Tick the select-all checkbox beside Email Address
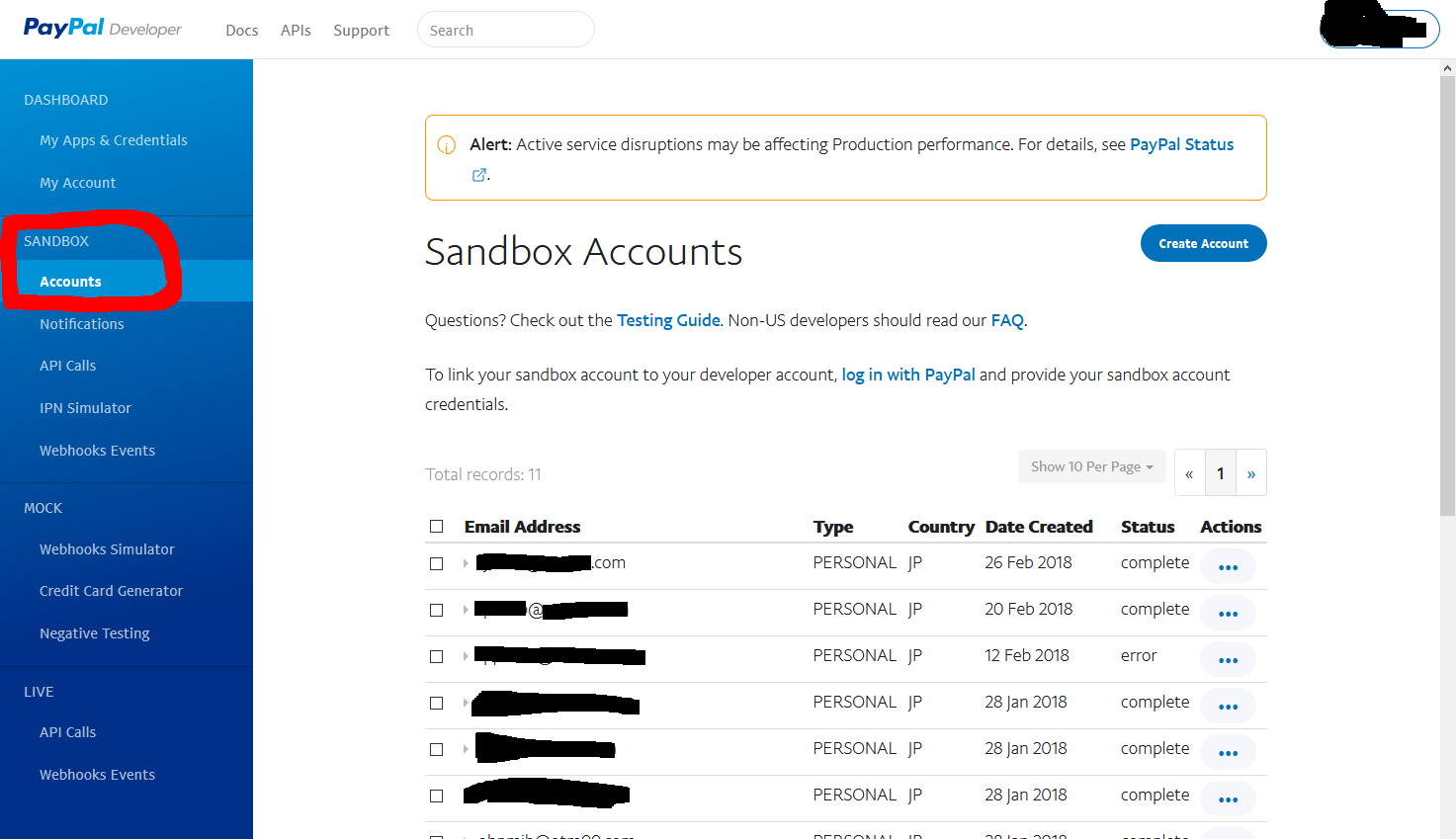The height and width of the screenshot is (839, 1456). pos(436,527)
